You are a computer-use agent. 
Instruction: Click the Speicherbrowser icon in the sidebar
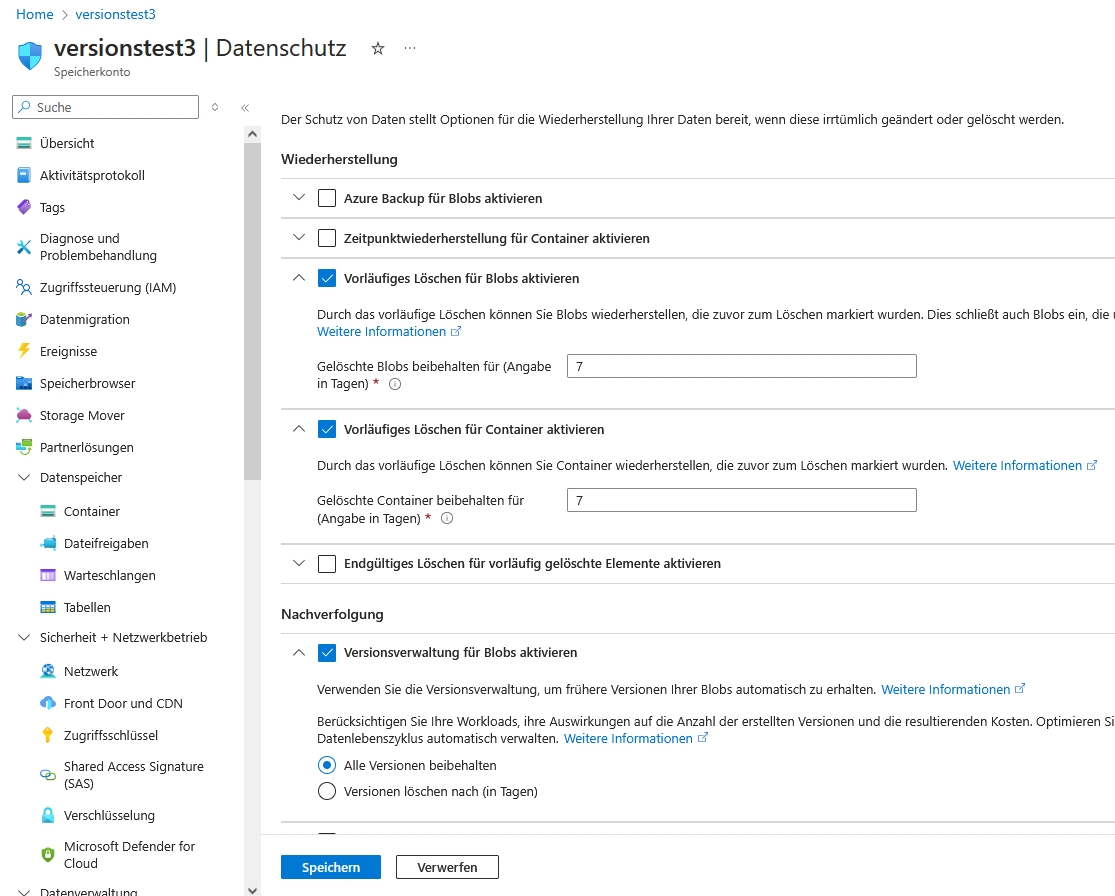pyautogui.click(x=24, y=383)
